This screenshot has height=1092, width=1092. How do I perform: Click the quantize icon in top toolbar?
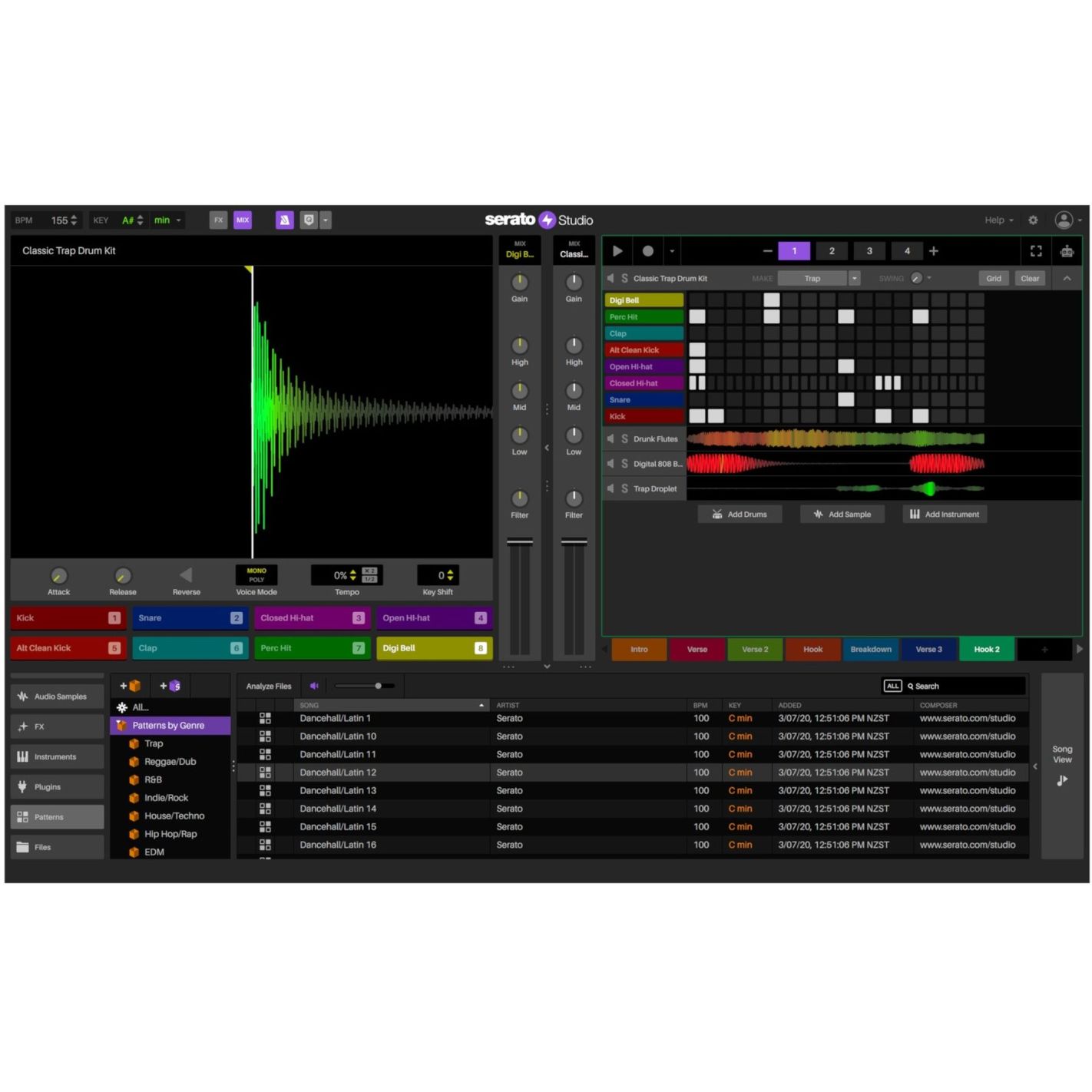coord(309,220)
